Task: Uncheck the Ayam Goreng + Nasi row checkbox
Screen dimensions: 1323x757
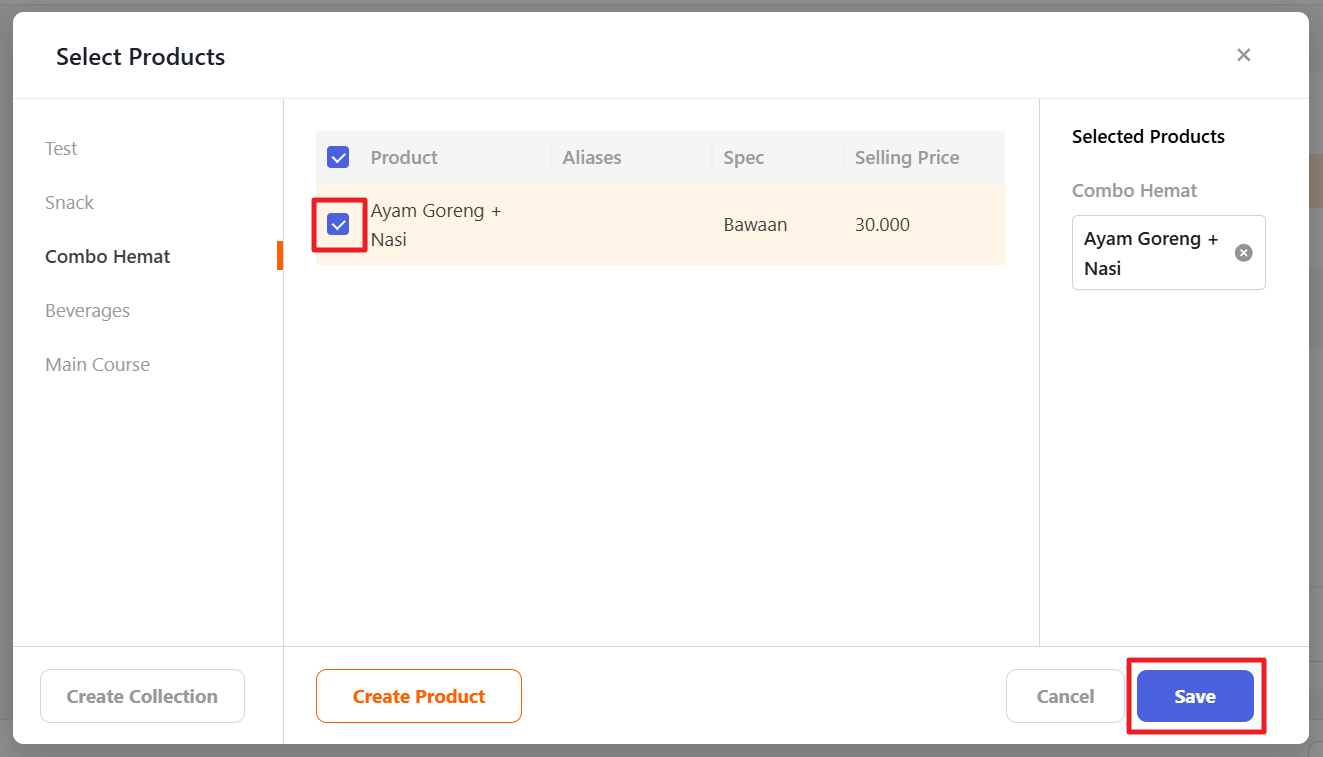Action: [338, 225]
